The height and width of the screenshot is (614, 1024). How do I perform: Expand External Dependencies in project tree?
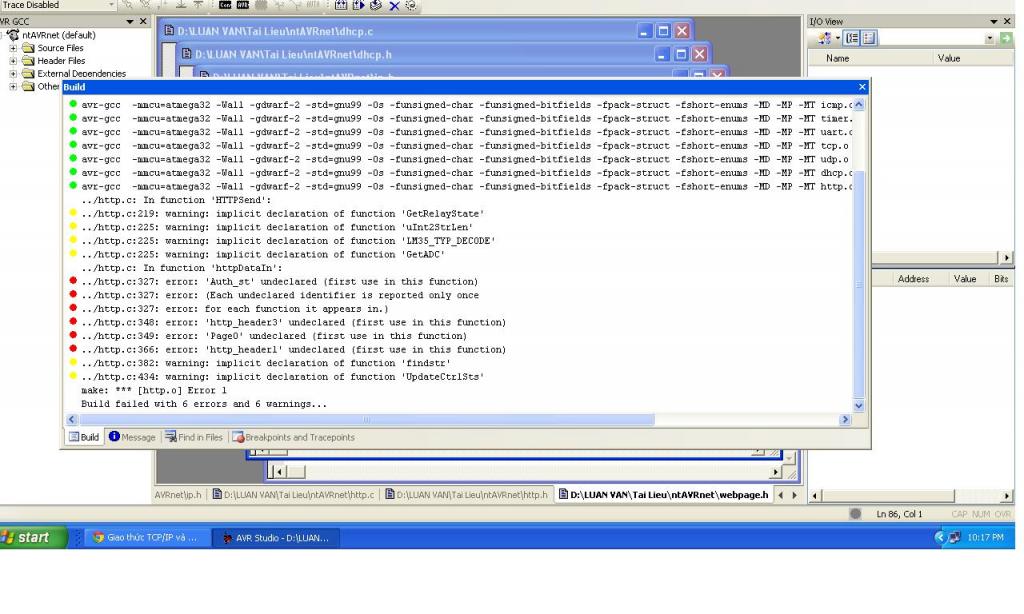point(14,74)
